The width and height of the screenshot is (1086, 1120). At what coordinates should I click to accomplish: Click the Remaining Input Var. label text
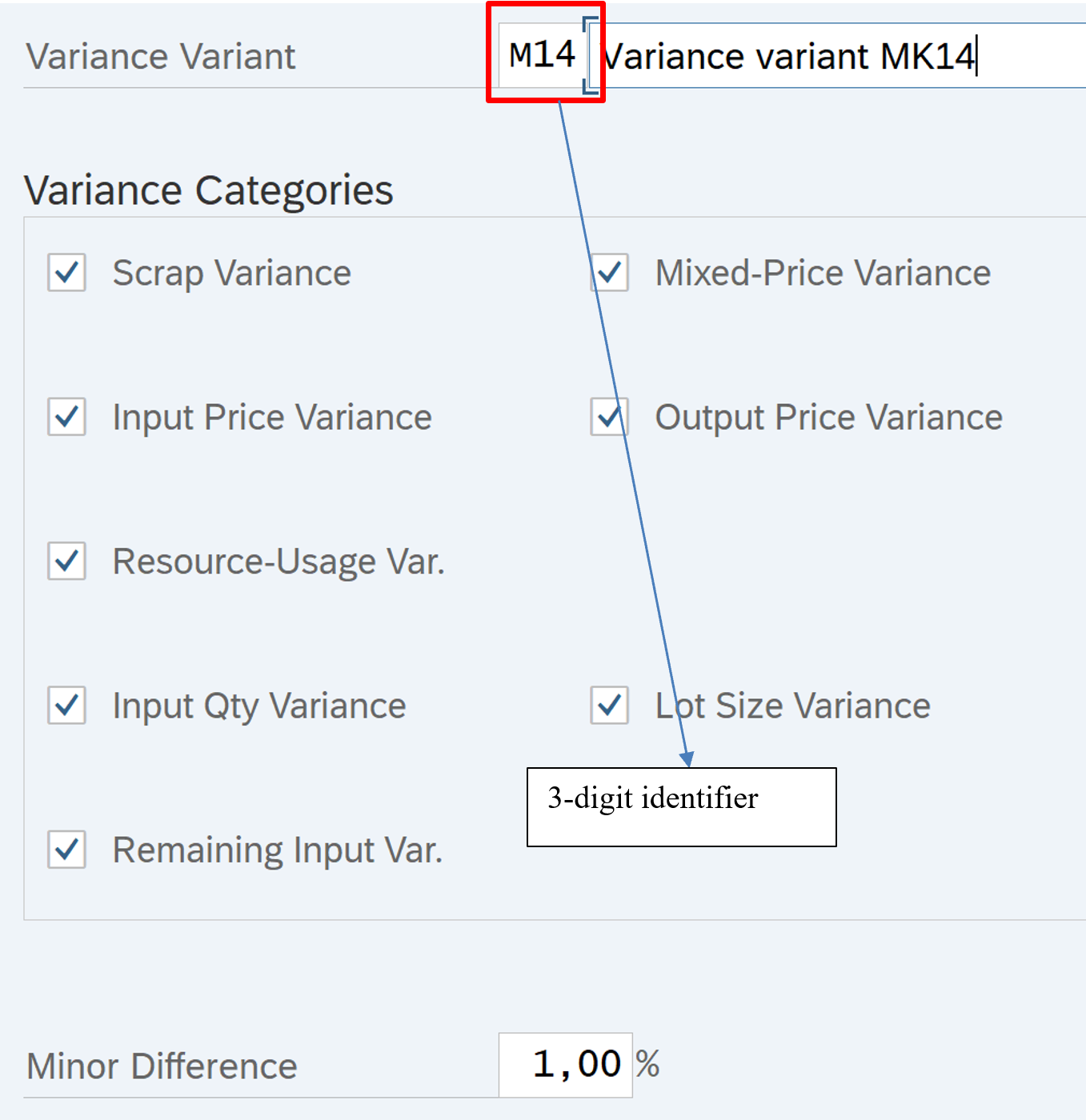277,850
